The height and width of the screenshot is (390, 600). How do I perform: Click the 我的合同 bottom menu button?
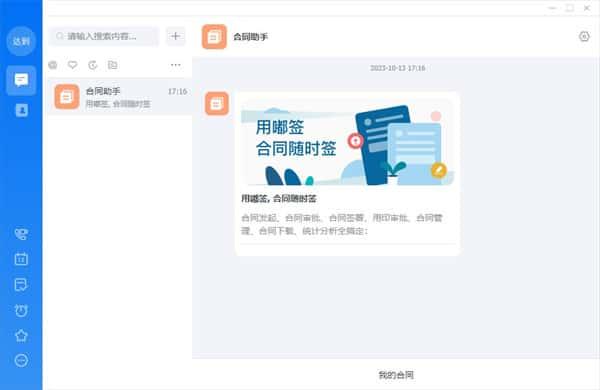coord(396,375)
